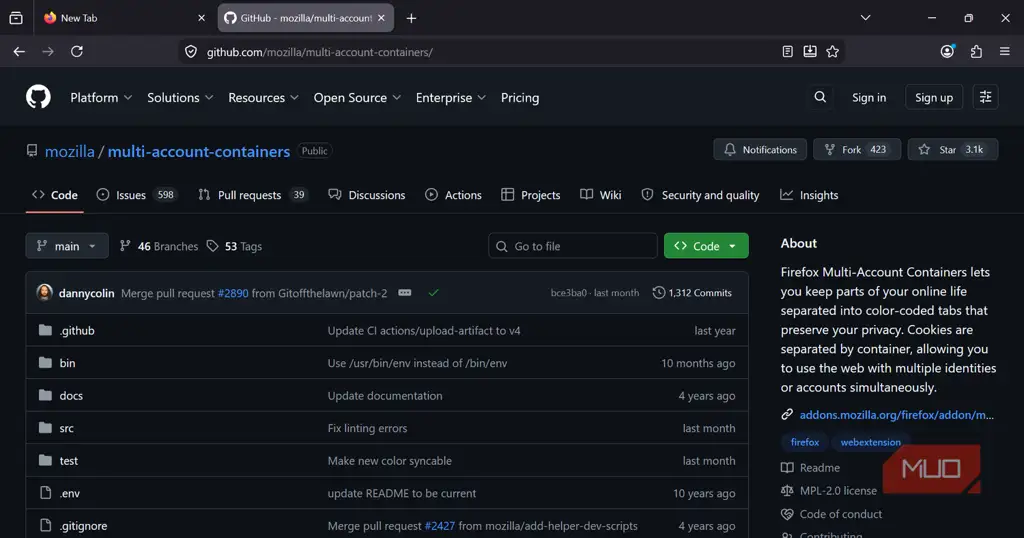The width and height of the screenshot is (1024, 538).
Task: Open the GitHub logo home link
Action: coord(38,97)
